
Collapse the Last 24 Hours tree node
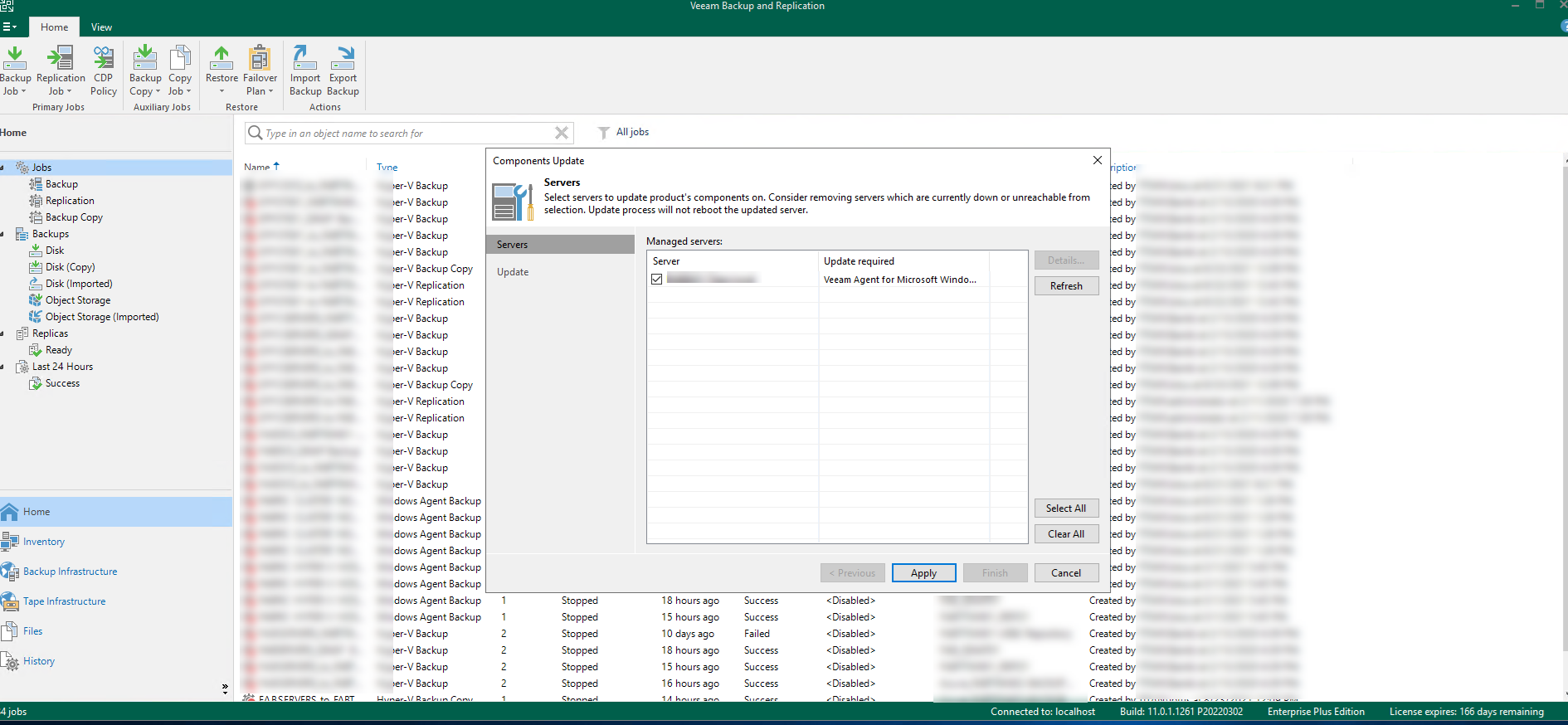2,367
